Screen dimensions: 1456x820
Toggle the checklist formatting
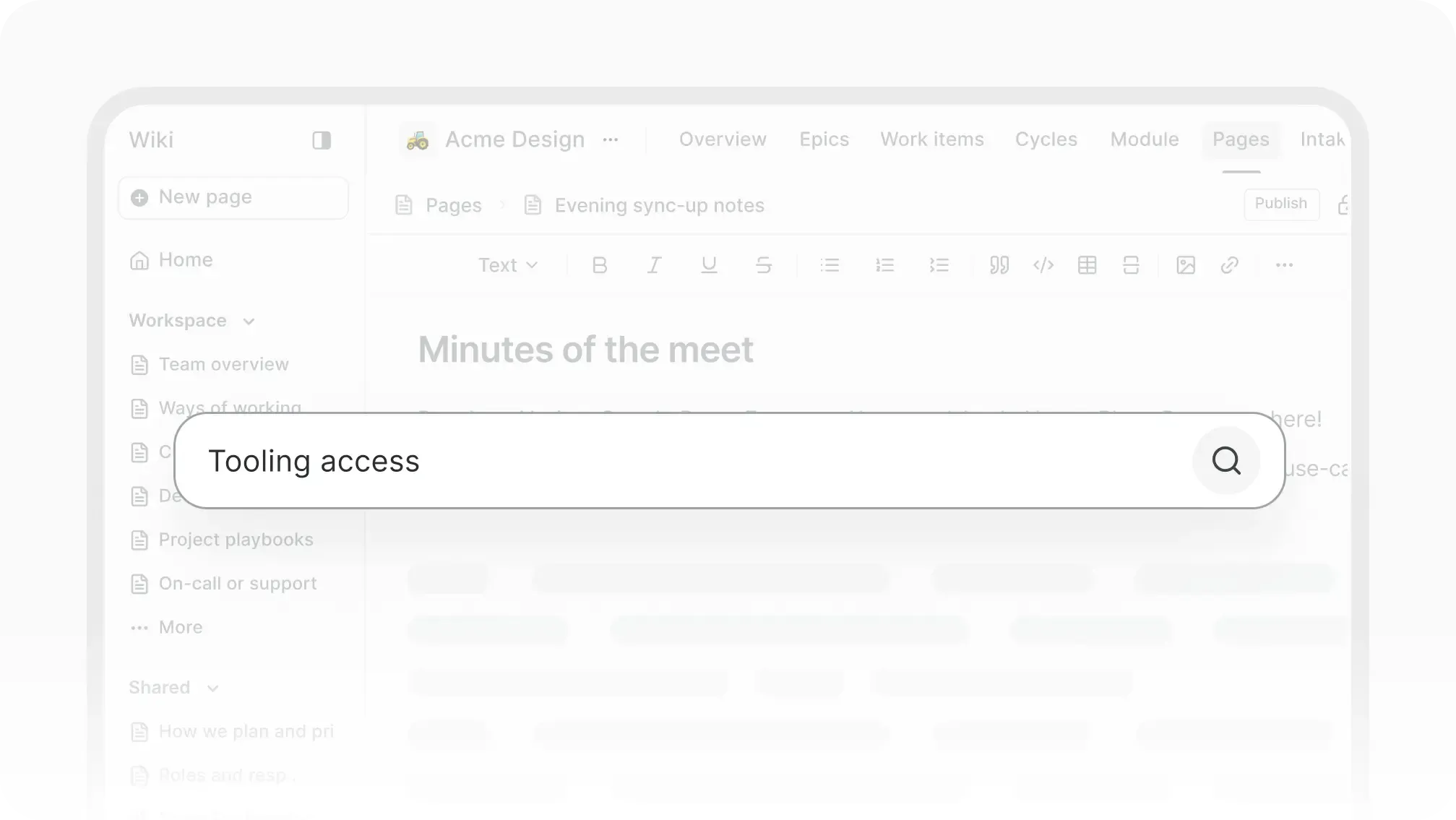(939, 265)
